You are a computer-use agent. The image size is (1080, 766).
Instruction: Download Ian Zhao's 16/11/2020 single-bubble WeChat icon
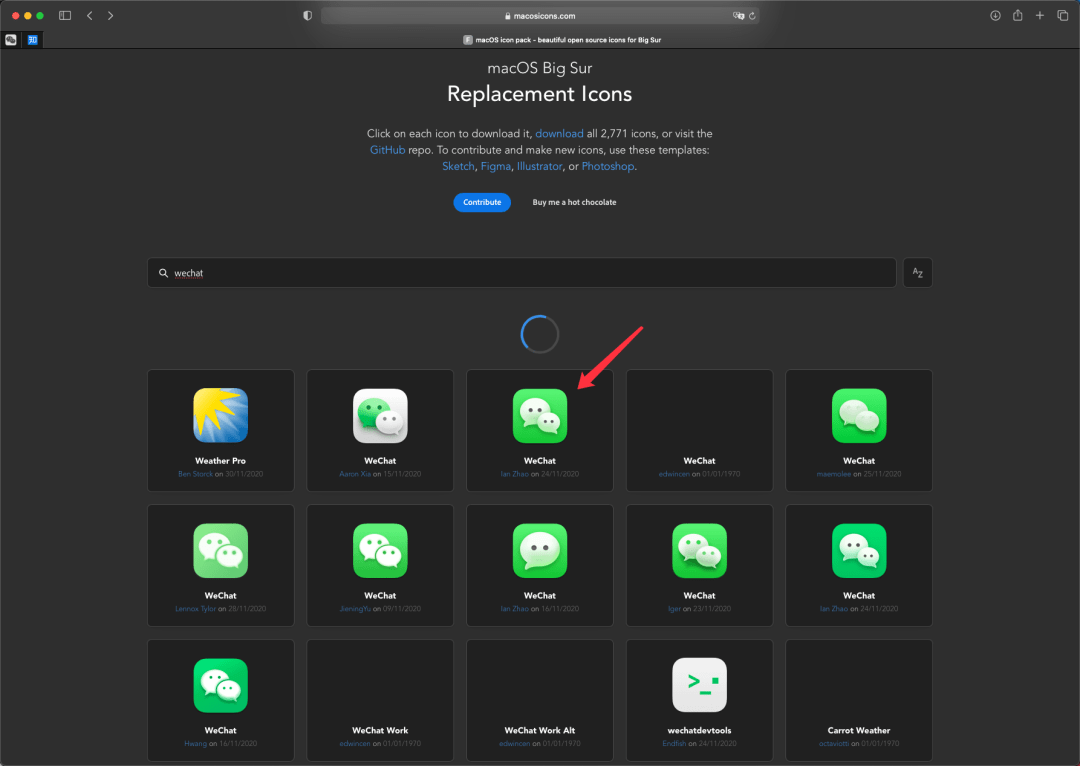click(x=540, y=550)
